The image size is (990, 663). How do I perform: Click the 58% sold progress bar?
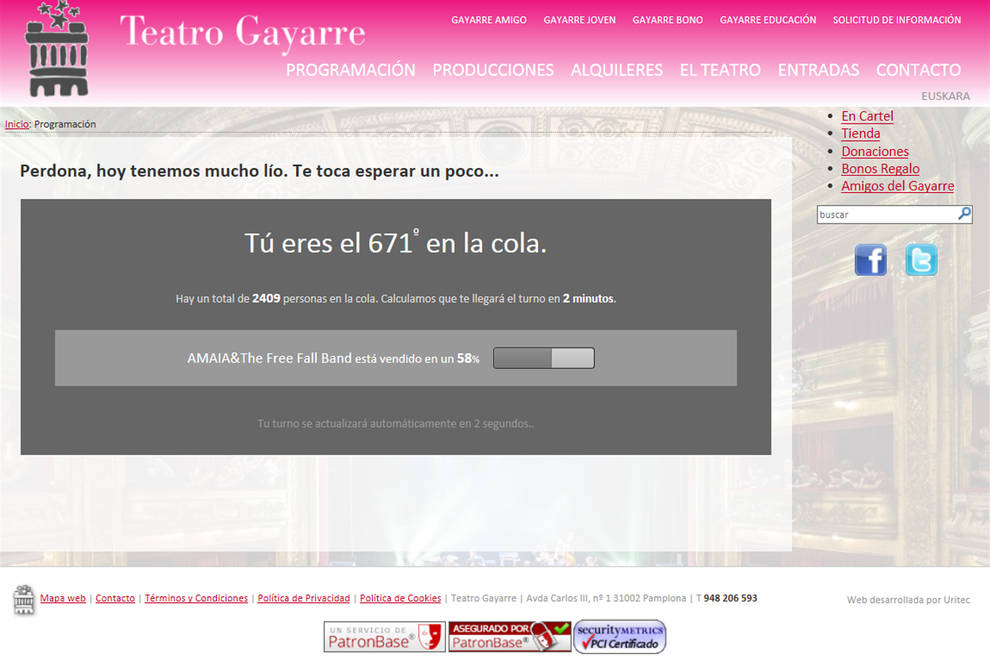pos(544,358)
